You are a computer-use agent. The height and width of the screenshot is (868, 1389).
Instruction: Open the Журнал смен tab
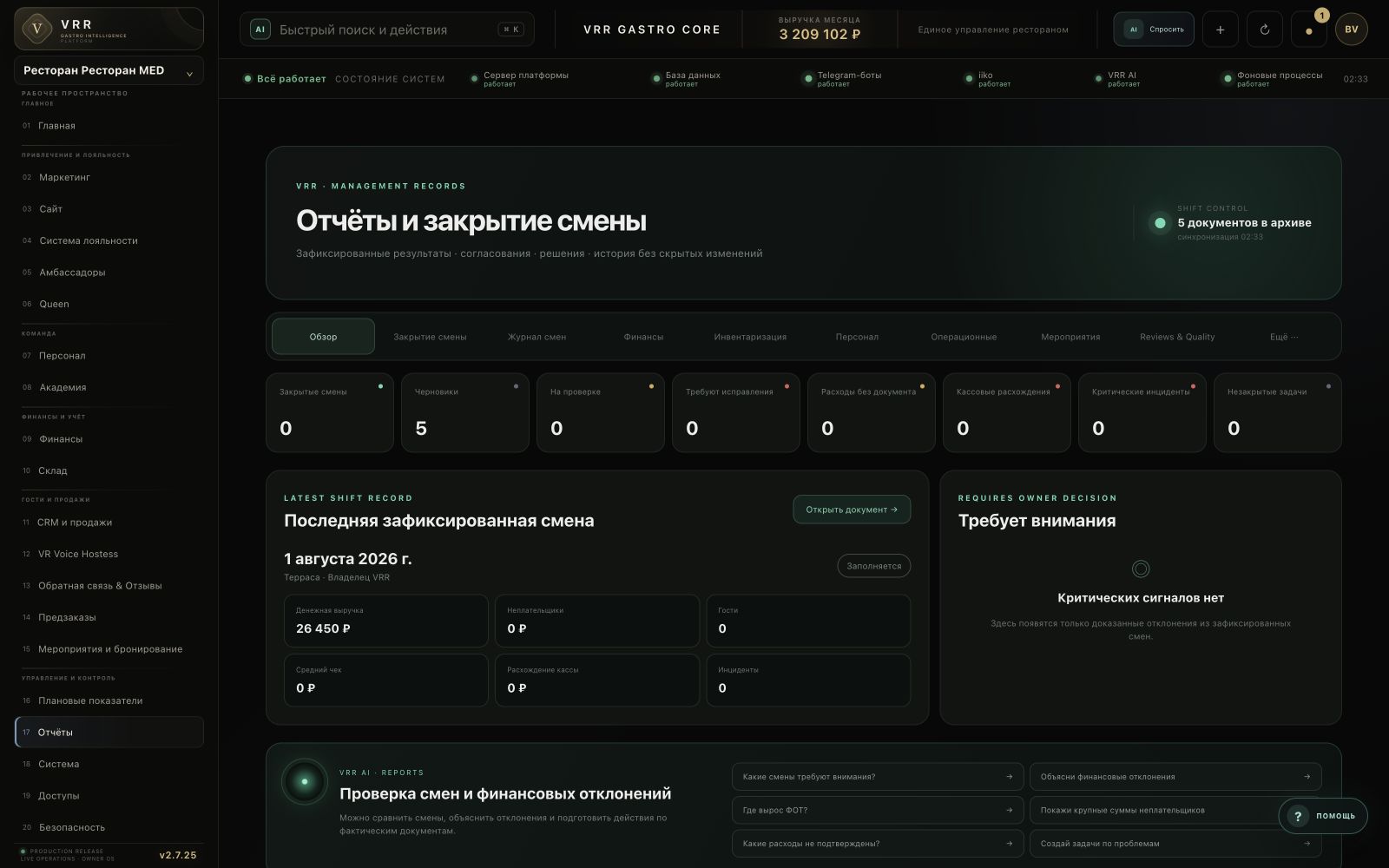(x=537, y=337)
